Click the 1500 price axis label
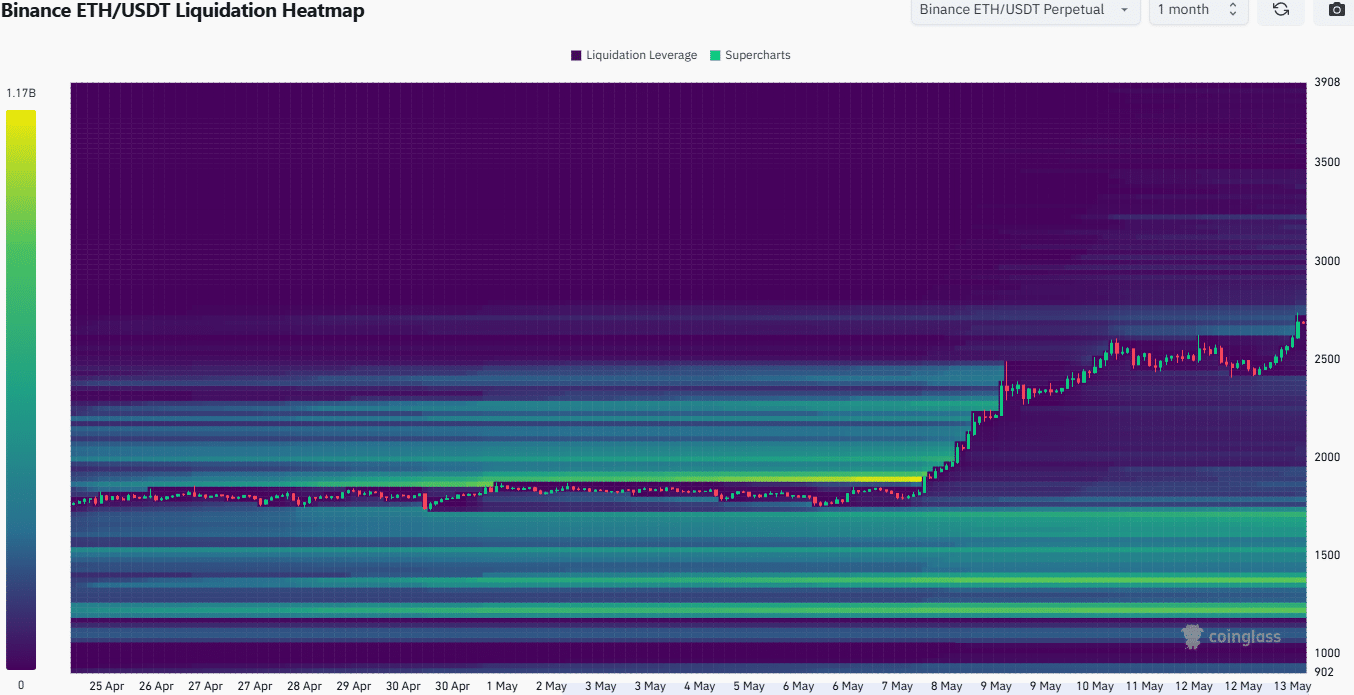The image size is (1354, 695). (x=1328, y=555)
